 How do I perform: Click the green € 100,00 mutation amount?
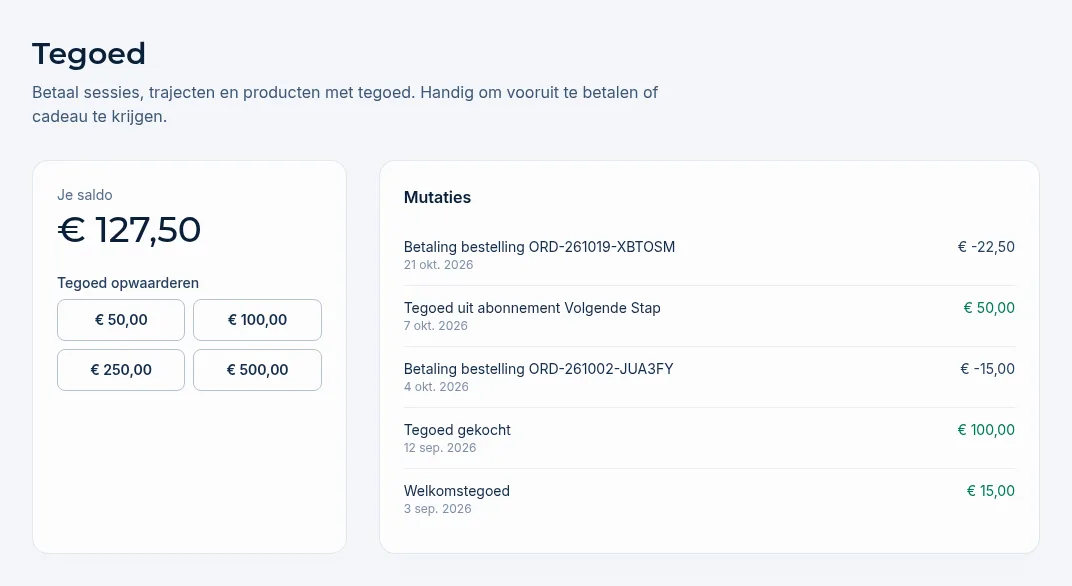tap(986, 429)
